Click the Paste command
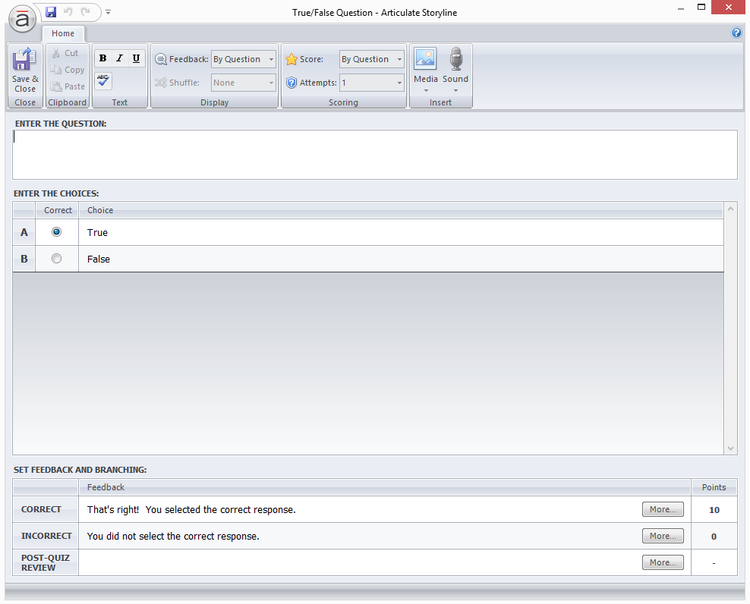Image resolution: width=750 pixels, height=604 pixels. pos(68,87)
